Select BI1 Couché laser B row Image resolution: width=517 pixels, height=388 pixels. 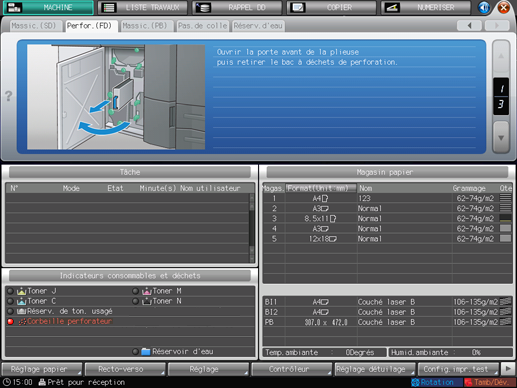[x=387, y=302]
